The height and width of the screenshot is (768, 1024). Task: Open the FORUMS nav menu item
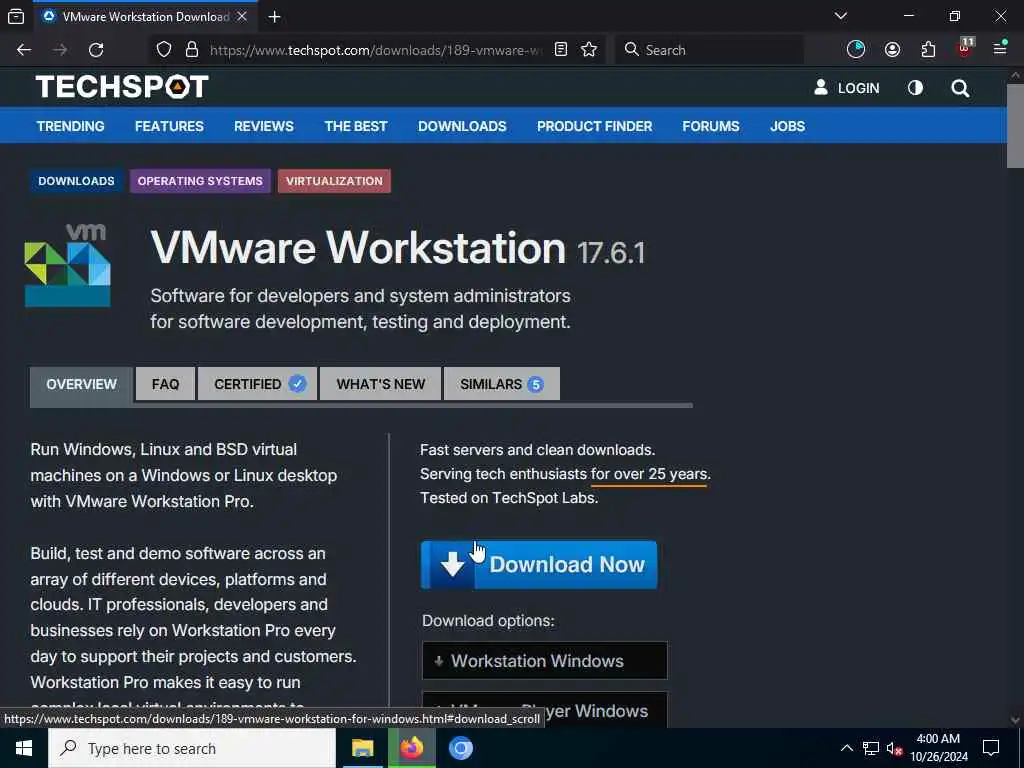(711, 126)
